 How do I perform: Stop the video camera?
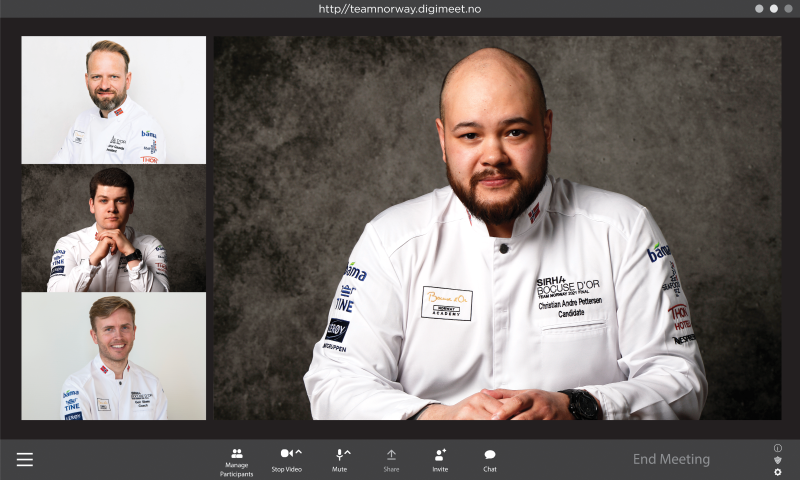(286, 455)
